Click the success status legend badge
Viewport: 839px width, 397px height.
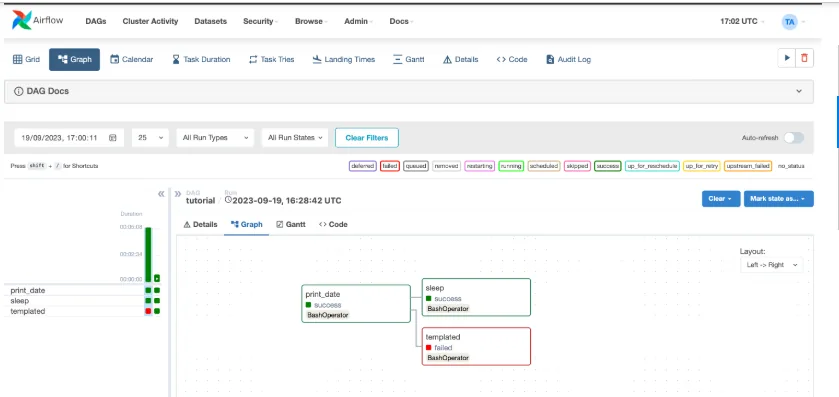607,166
